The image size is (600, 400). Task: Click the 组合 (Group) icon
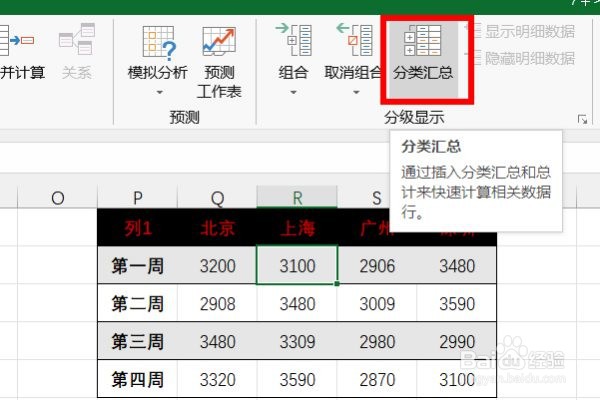coord(293,39)
